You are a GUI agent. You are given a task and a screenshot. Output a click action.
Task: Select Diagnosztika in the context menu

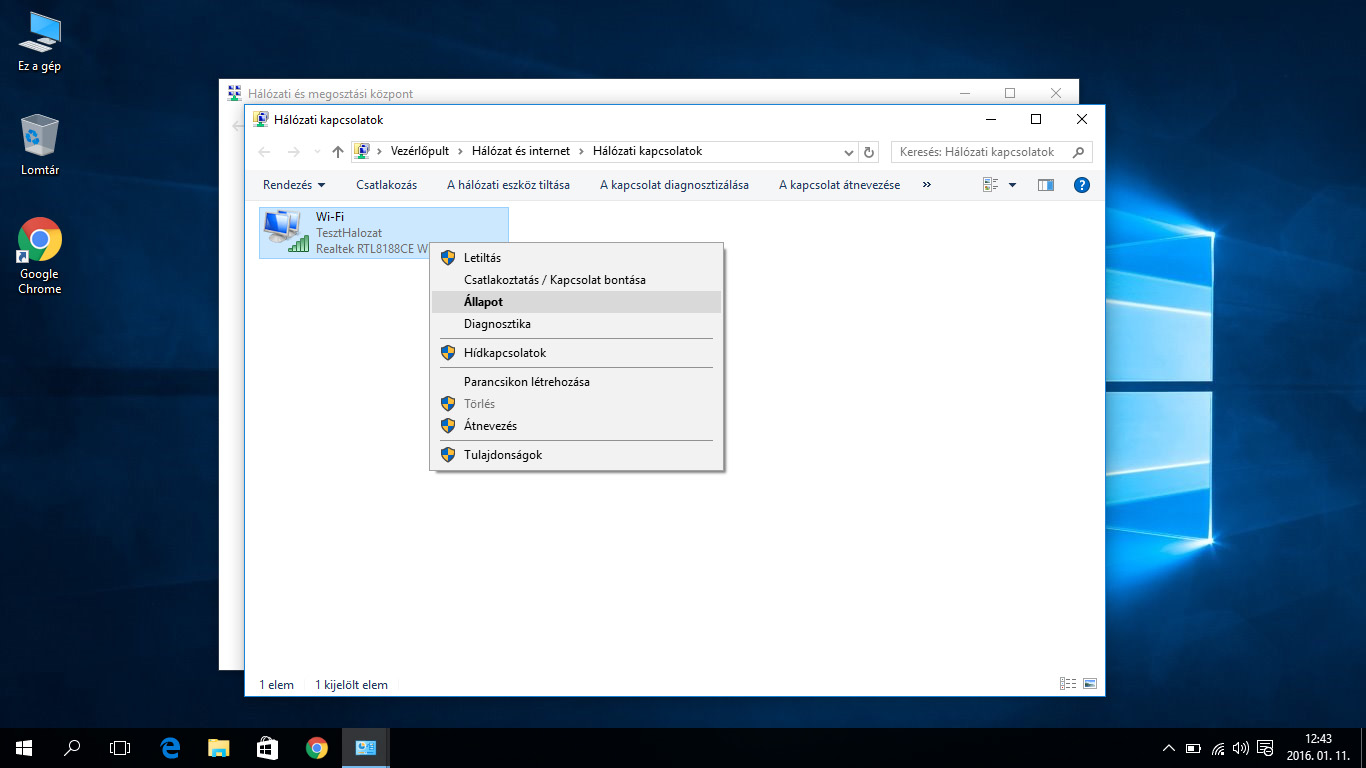(497, 324)
